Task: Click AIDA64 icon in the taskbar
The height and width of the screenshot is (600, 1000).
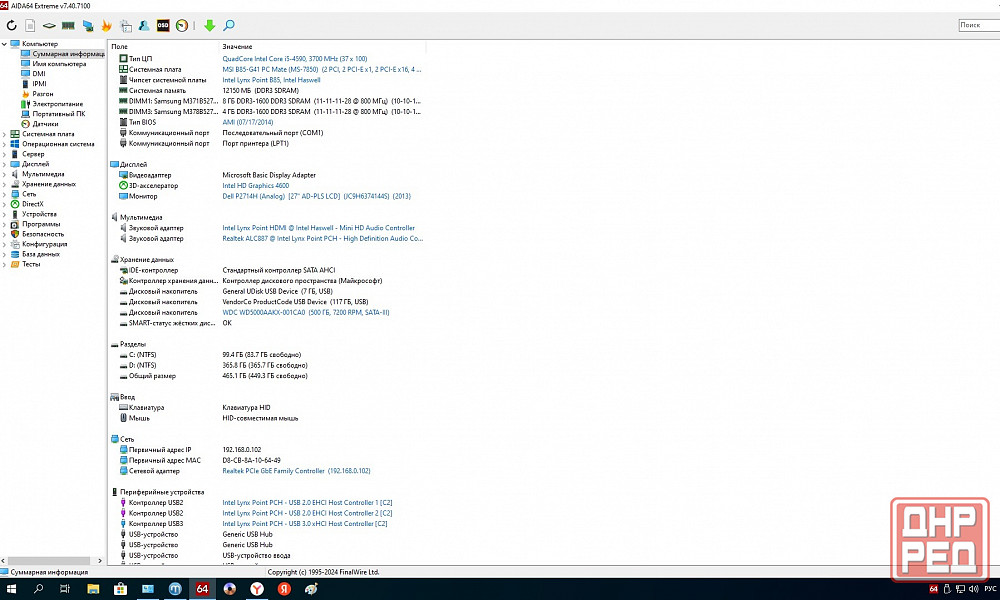Action: tap(202, 589)
